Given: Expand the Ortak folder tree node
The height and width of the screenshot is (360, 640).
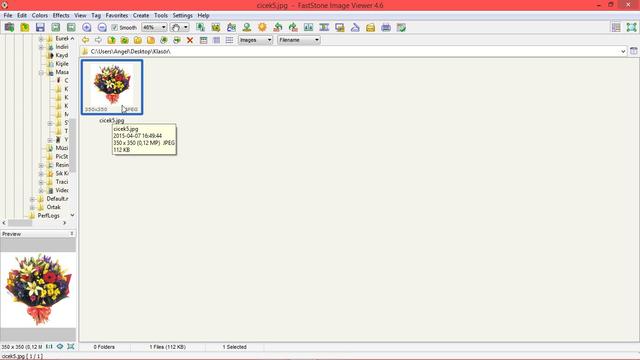Looking at the screenshot, I should click(32, 207).
